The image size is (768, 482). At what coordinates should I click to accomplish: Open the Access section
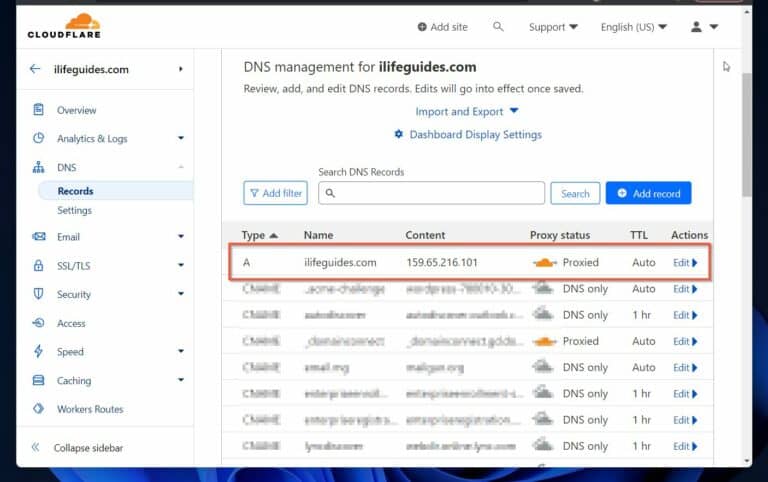point(71,323)
